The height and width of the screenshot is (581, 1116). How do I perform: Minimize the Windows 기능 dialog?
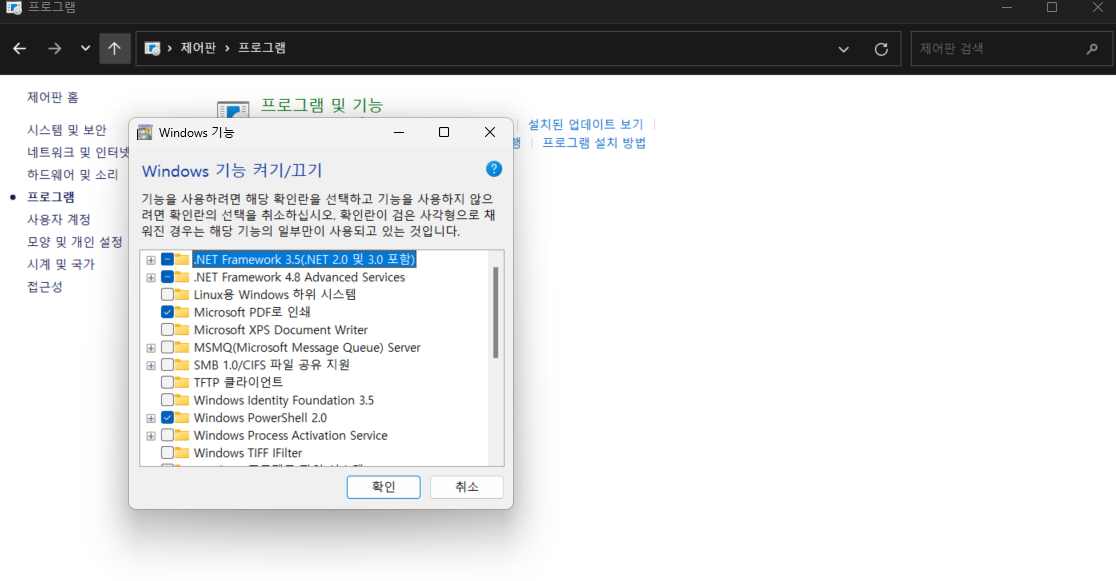[x=399, y=132]
